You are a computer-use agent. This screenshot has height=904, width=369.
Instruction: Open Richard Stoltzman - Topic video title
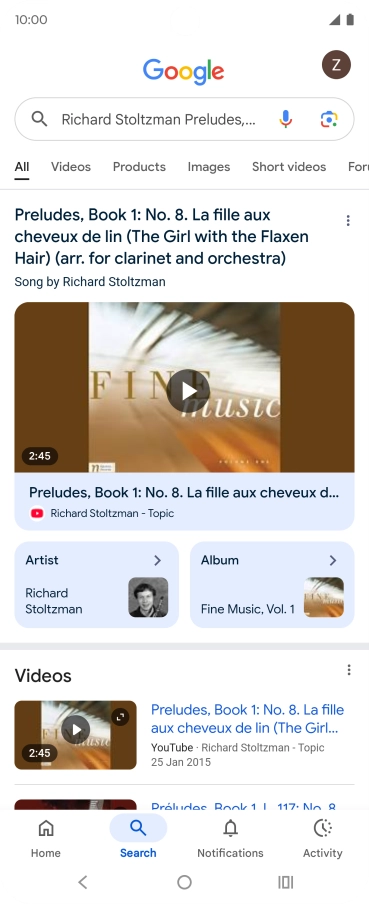click(x=184, y=492)
